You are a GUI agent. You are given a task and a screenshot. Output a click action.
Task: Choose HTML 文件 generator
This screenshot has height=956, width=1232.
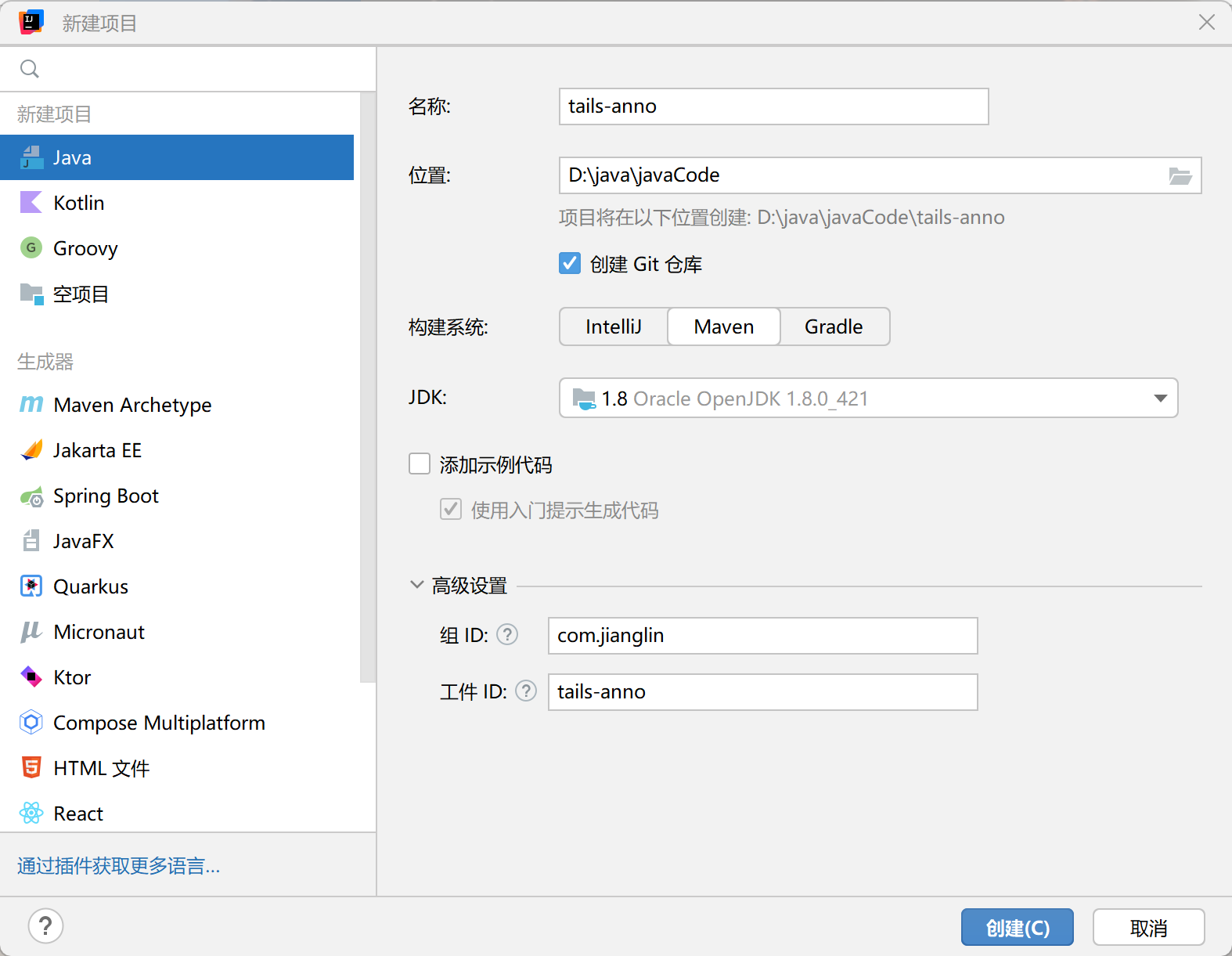[x=177, y=768]
